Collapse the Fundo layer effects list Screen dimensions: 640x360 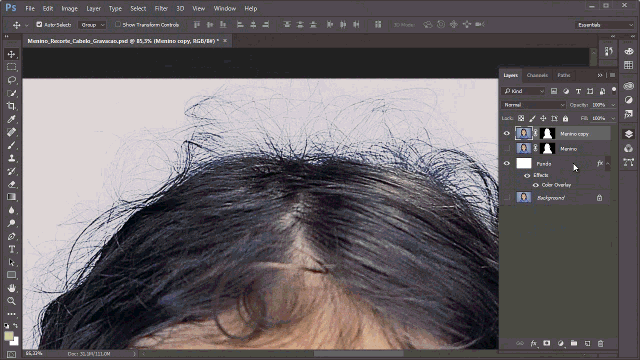[608, 164]
